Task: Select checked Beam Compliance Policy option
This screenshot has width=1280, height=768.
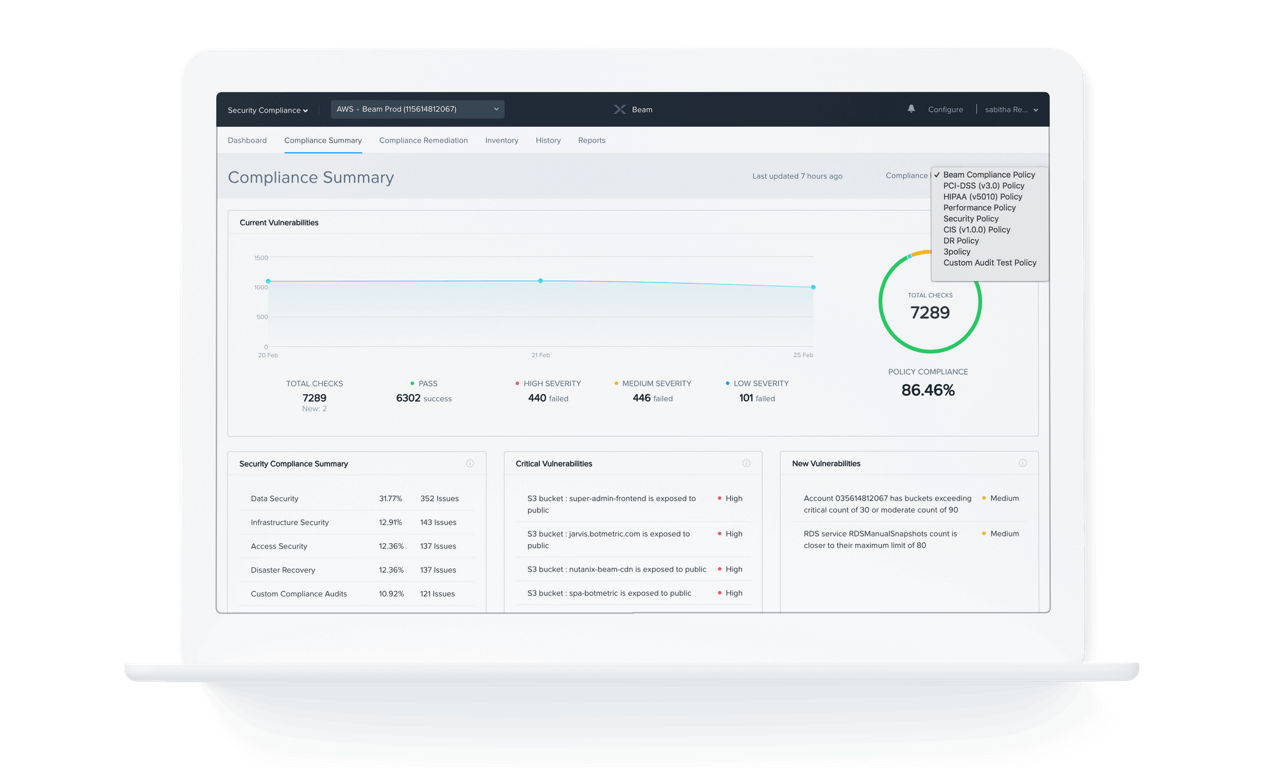Action: click(989, 175)
